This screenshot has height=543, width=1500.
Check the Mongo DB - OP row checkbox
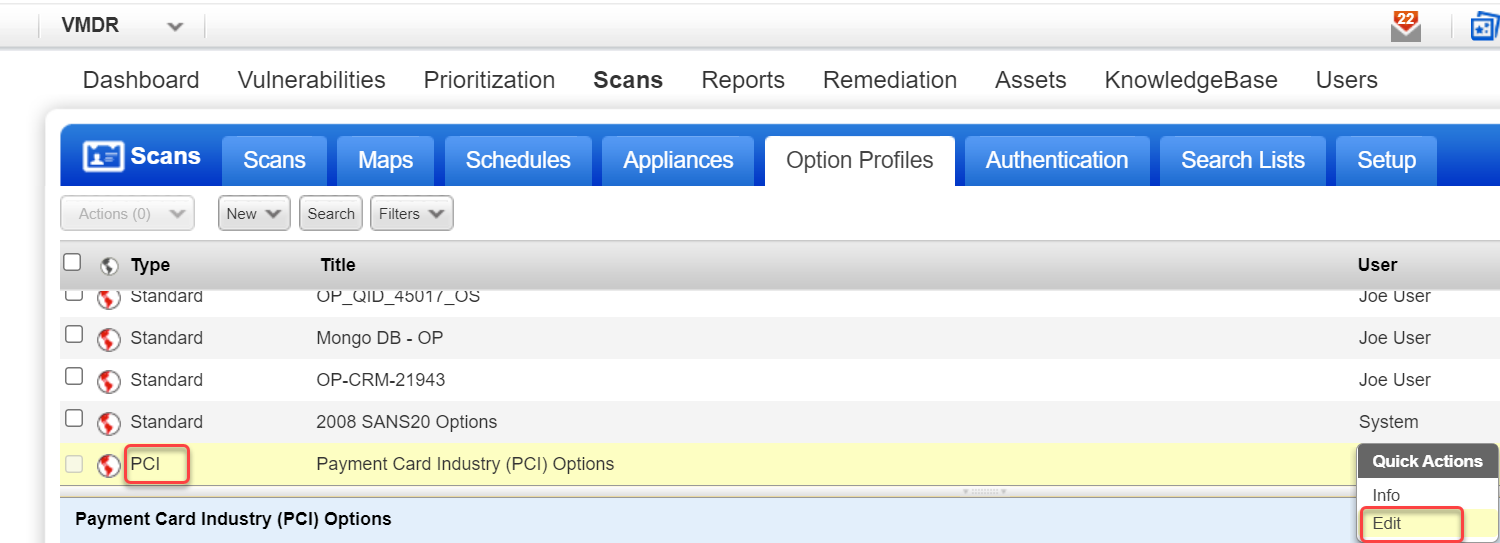74,335
